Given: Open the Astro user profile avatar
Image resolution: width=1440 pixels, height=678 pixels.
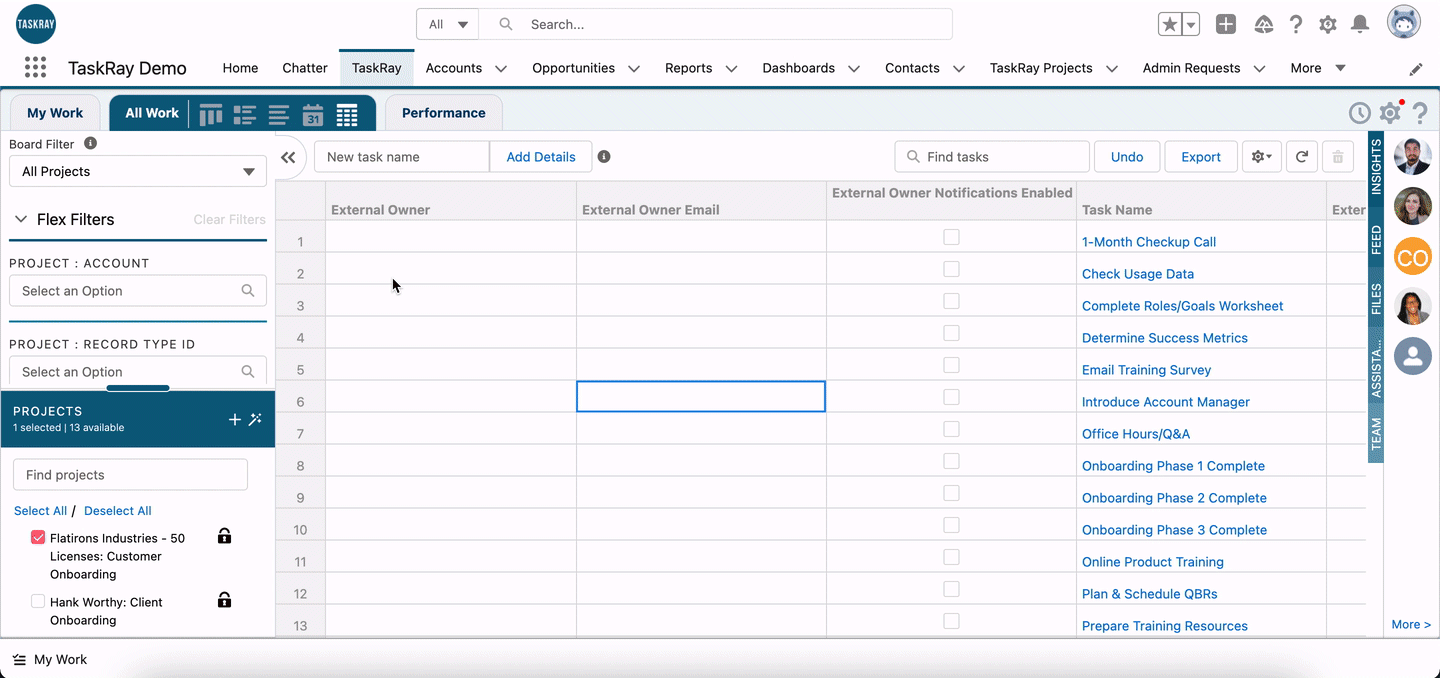Looking at the screenshot, I should click(x=1404, y=22).
